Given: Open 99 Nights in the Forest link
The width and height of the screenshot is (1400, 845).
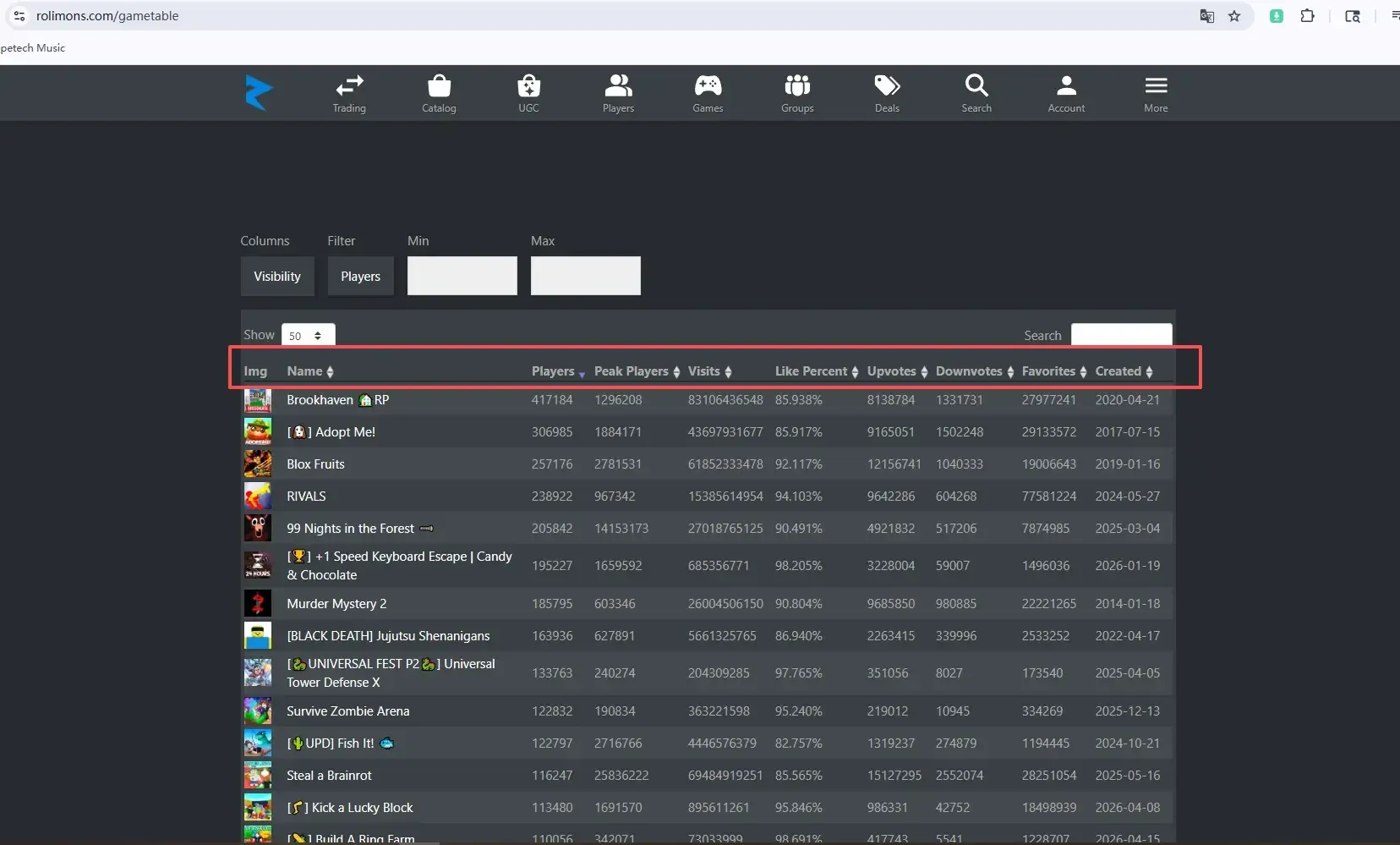Looking at the screenshot, I should point(360,529).
